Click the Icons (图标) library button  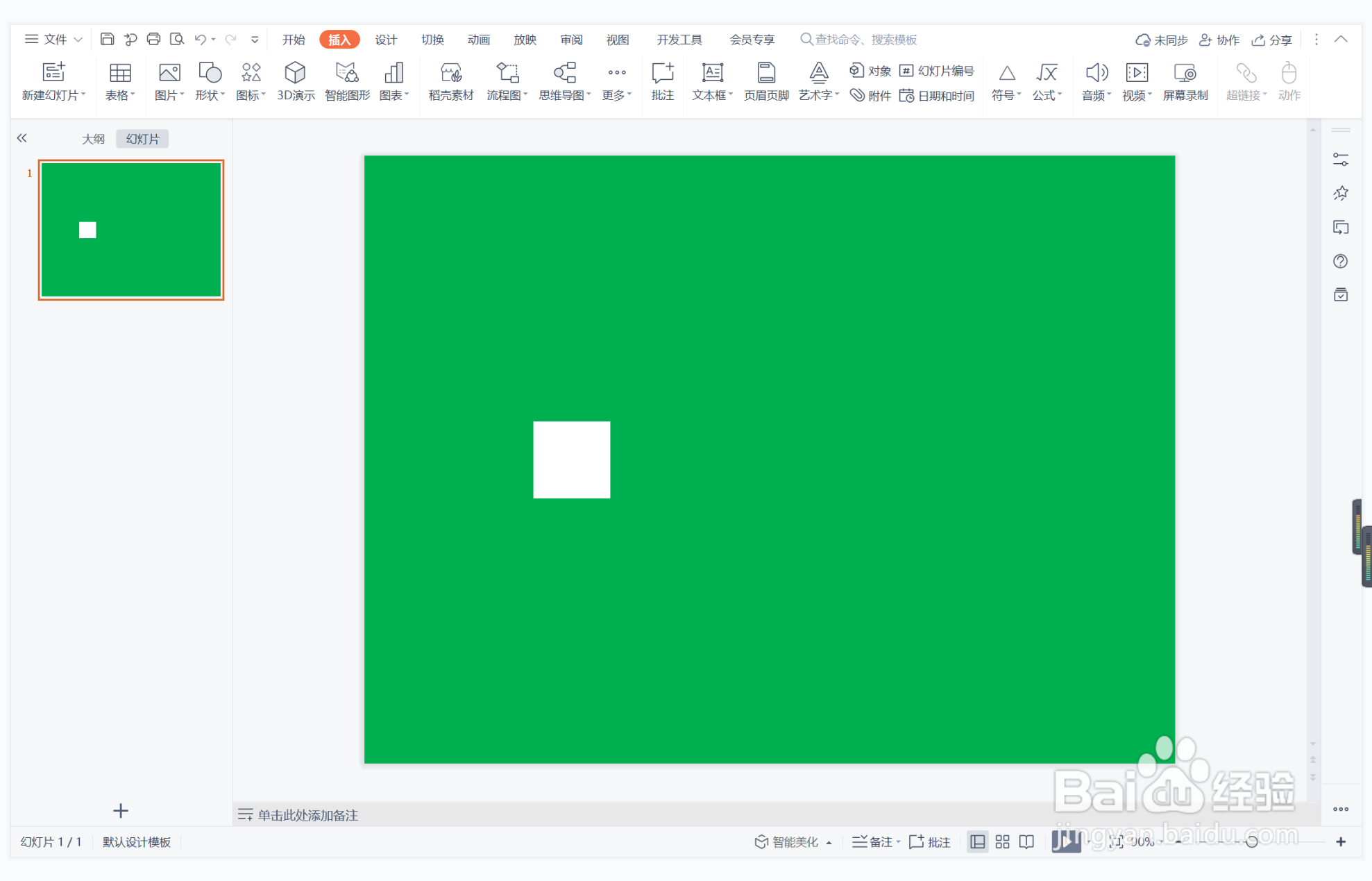(251, 73)
